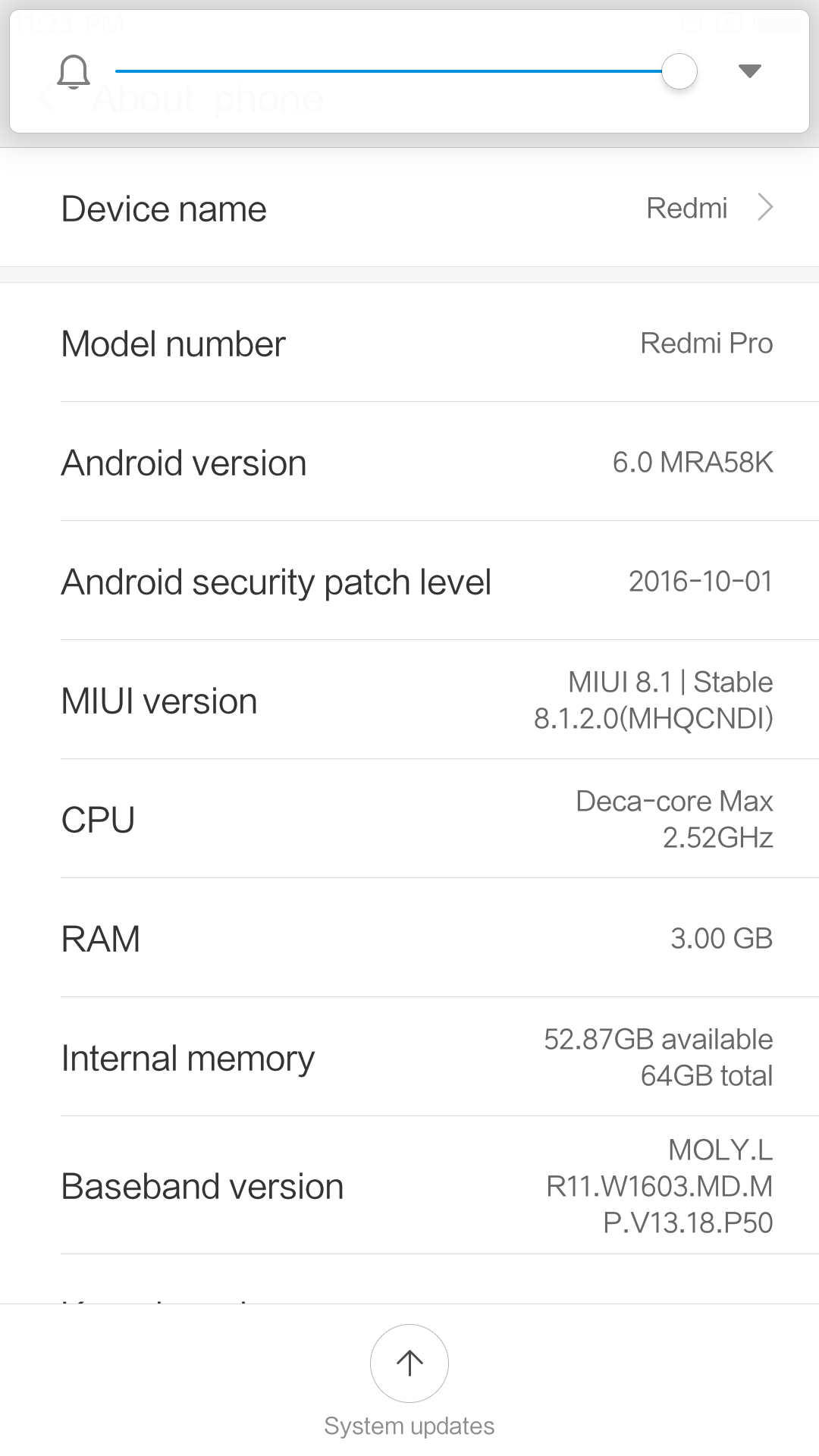Expand the volume panel with the down arrow
Viewport: 819px width, 1456px height.
749,71
